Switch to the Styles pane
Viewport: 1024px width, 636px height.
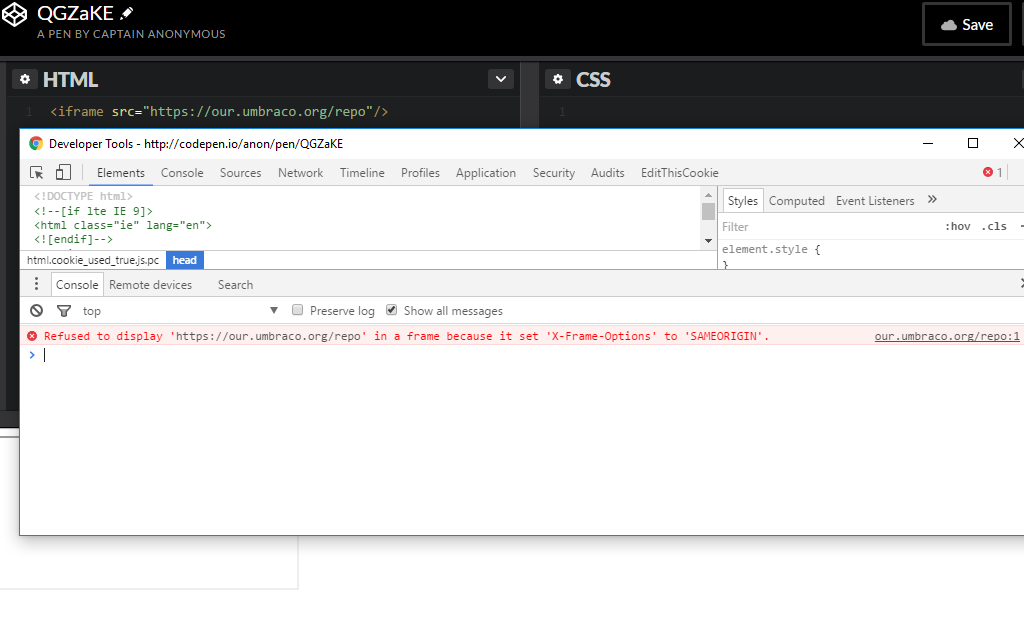[x=743, y=201]
